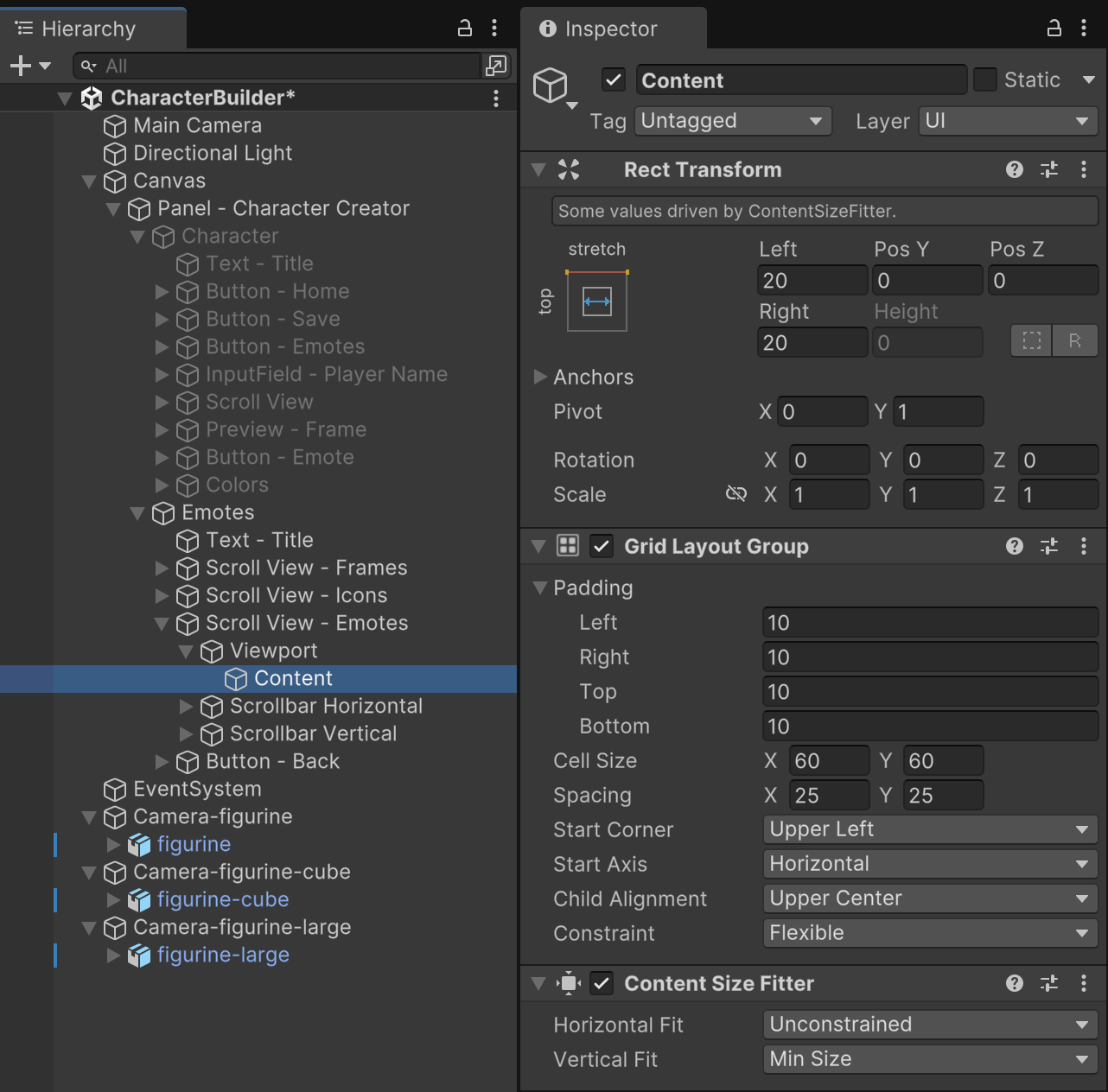The width and height of the screenshot is (1108, 1092).
Task: Toggle the Static checkbox
Action: (985, 80)
